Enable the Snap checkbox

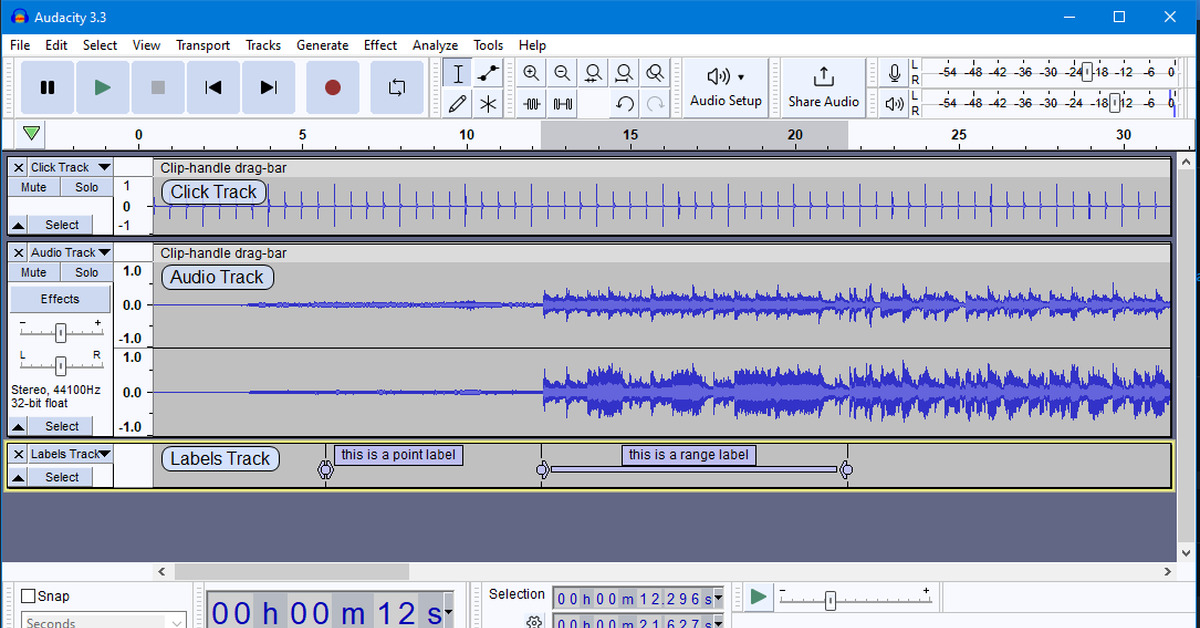[29, 596]
